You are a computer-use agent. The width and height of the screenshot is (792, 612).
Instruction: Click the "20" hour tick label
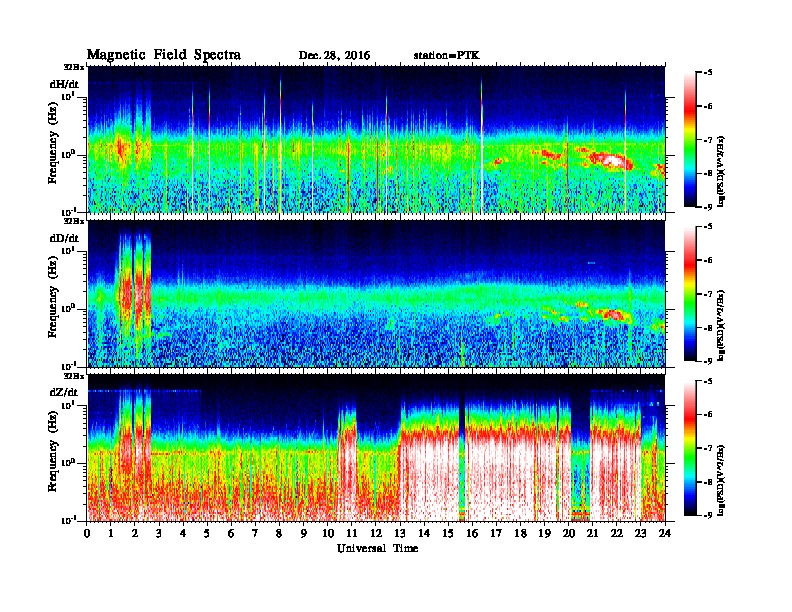[x=569, y=533]
